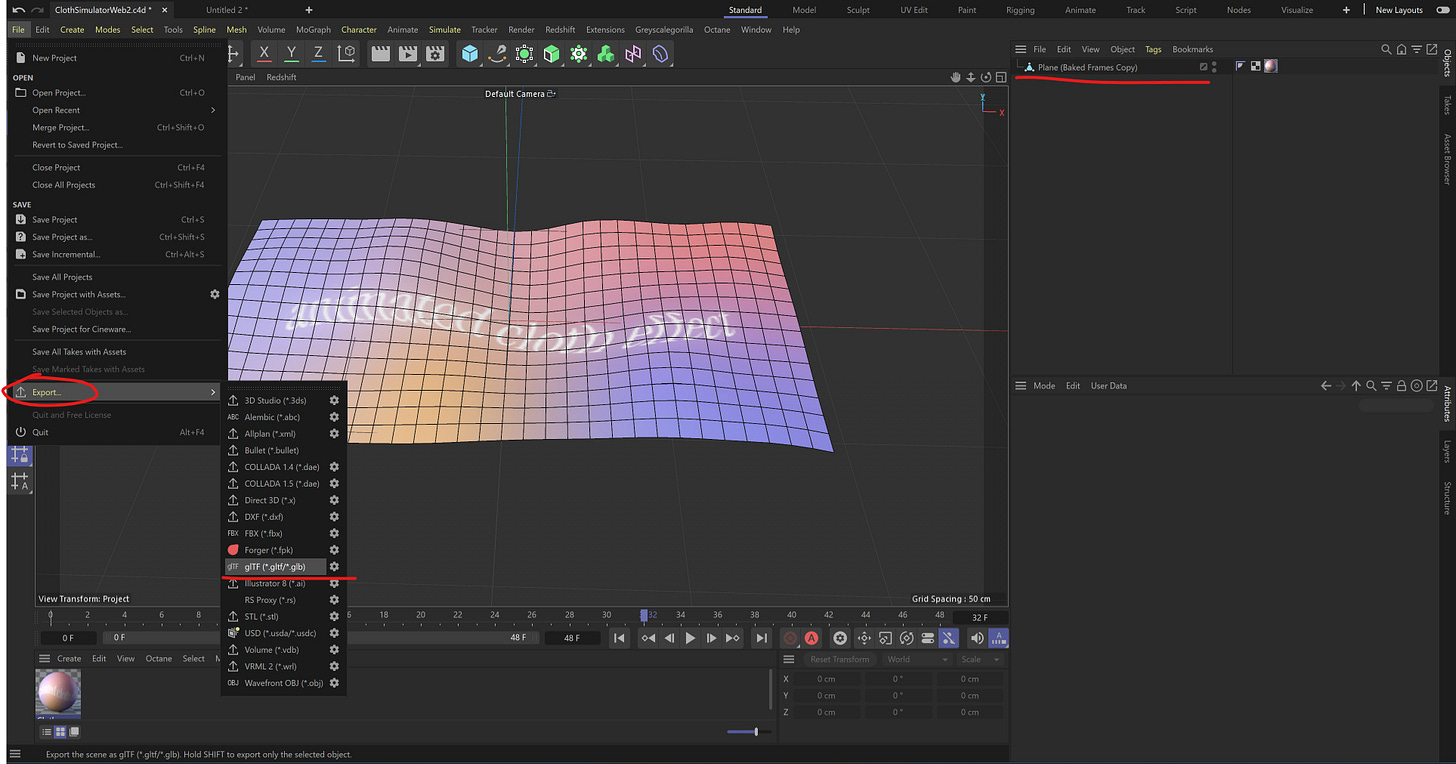The height and width of the screenshot is (764, 1456).
Task: Click the Cube primitive icon in toolbar
Action: pyautogui.click(x=469, y=54)
